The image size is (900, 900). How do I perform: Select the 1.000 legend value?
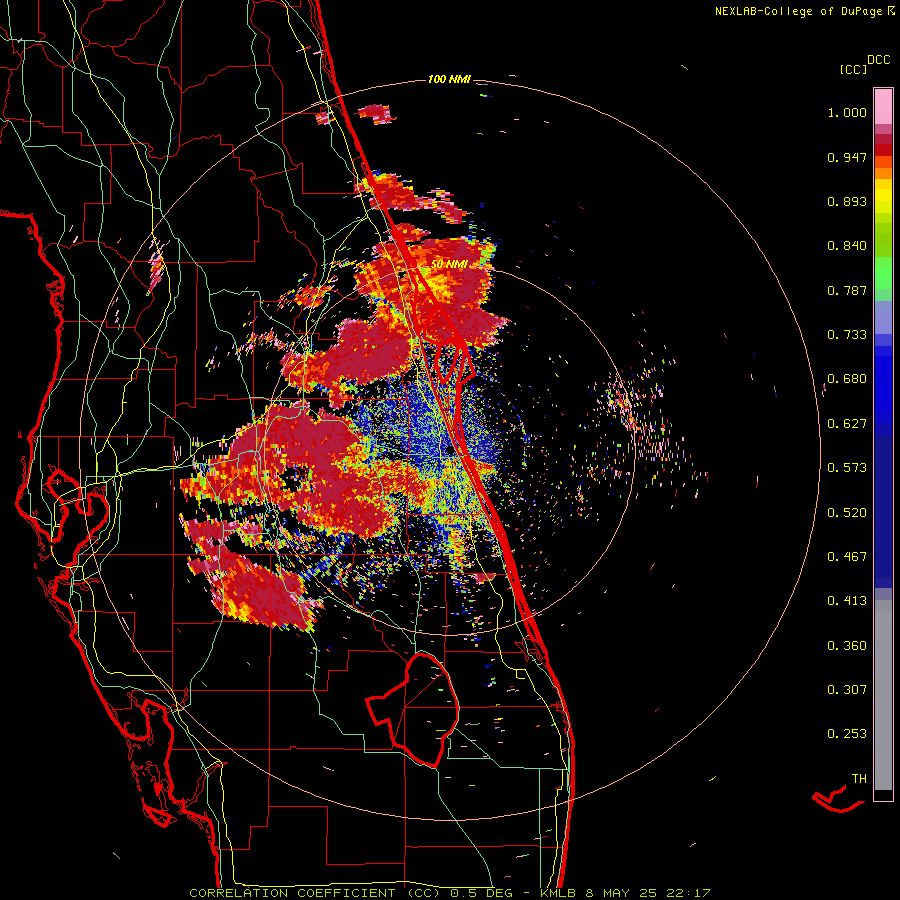pyautogui.click(x=847, y=112)
